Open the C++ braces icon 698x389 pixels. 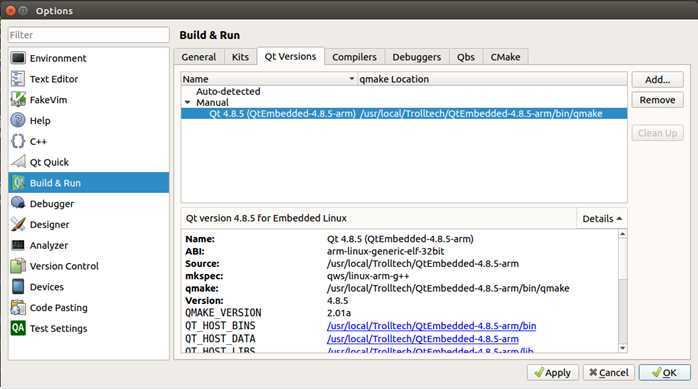click(18, 141)
